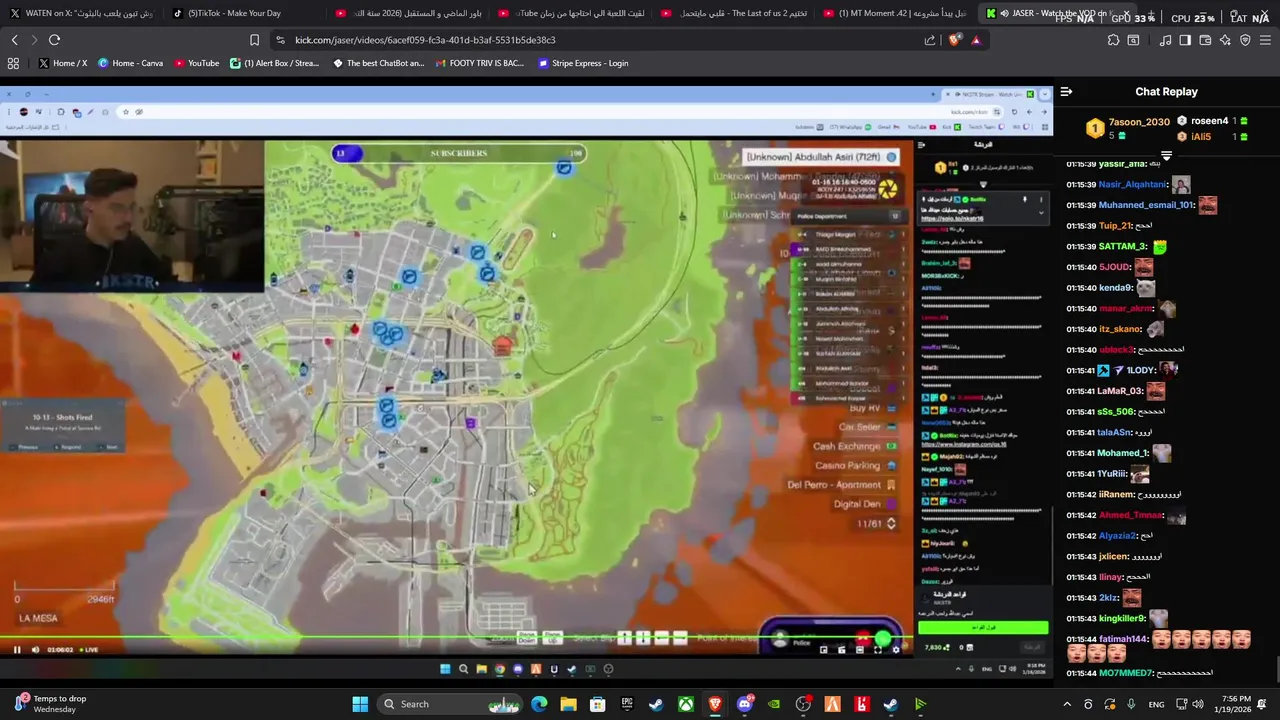Viewport: 1280px width, 720px height.
Task: Reload the current Kick page
Action: coord(54,40)
